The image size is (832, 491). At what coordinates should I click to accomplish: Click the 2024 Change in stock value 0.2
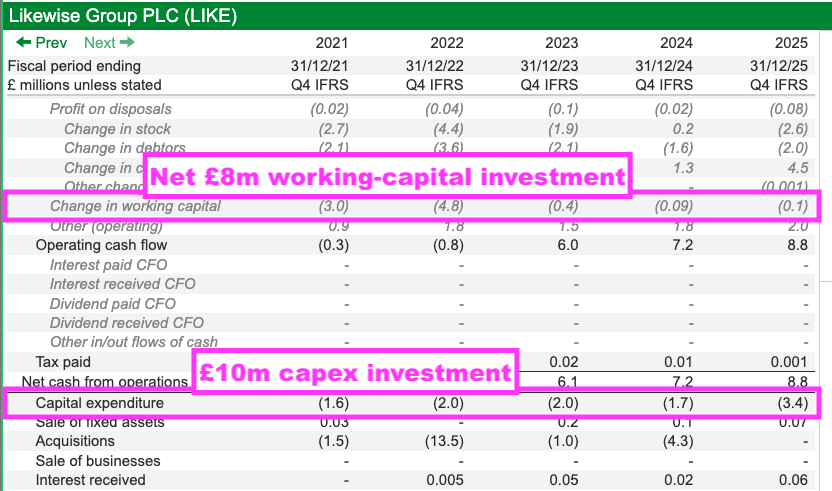click(x=683, y=129)
